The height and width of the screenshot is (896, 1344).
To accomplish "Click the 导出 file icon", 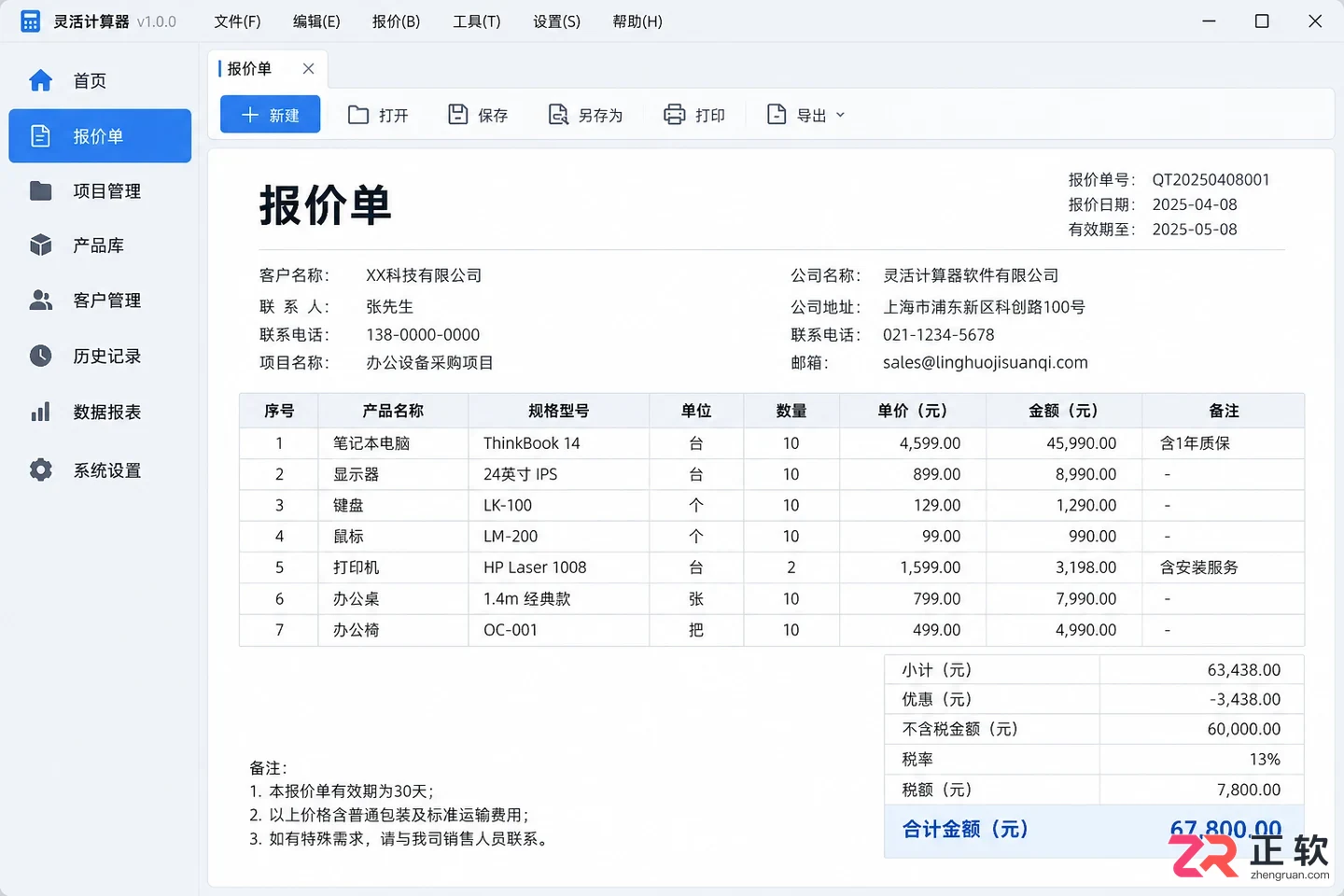I will (x=776, y=115).
